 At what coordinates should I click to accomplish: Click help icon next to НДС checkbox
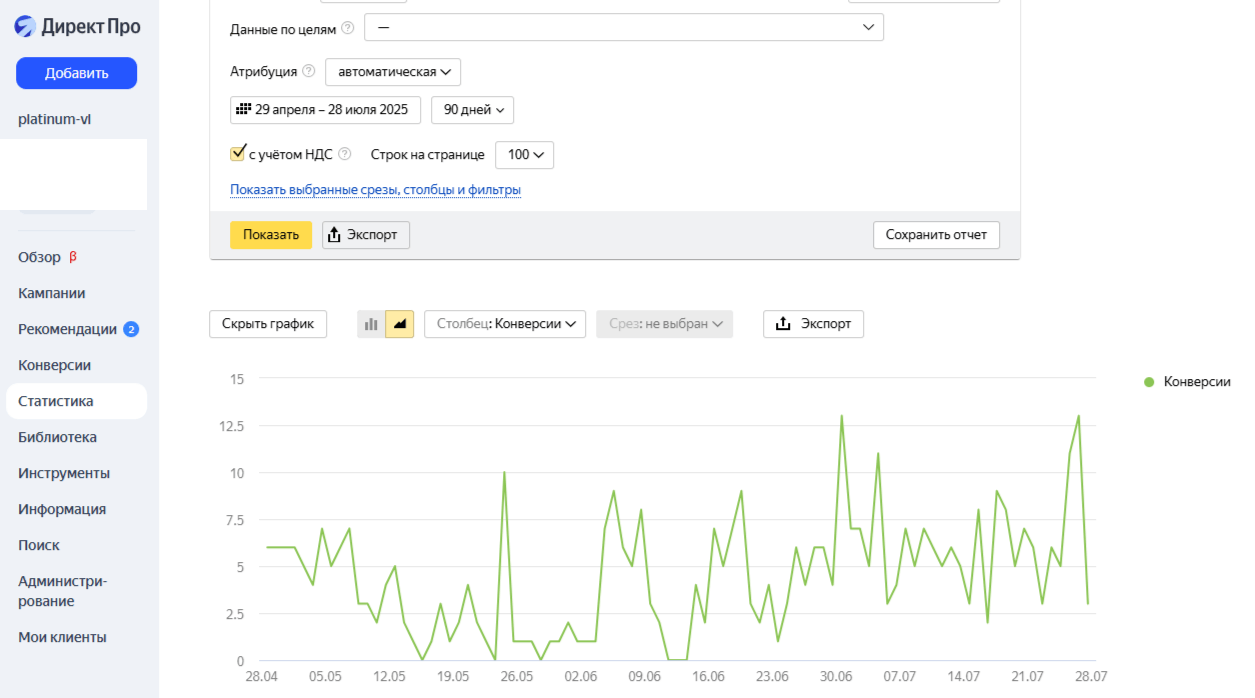(x=345, y=154)
